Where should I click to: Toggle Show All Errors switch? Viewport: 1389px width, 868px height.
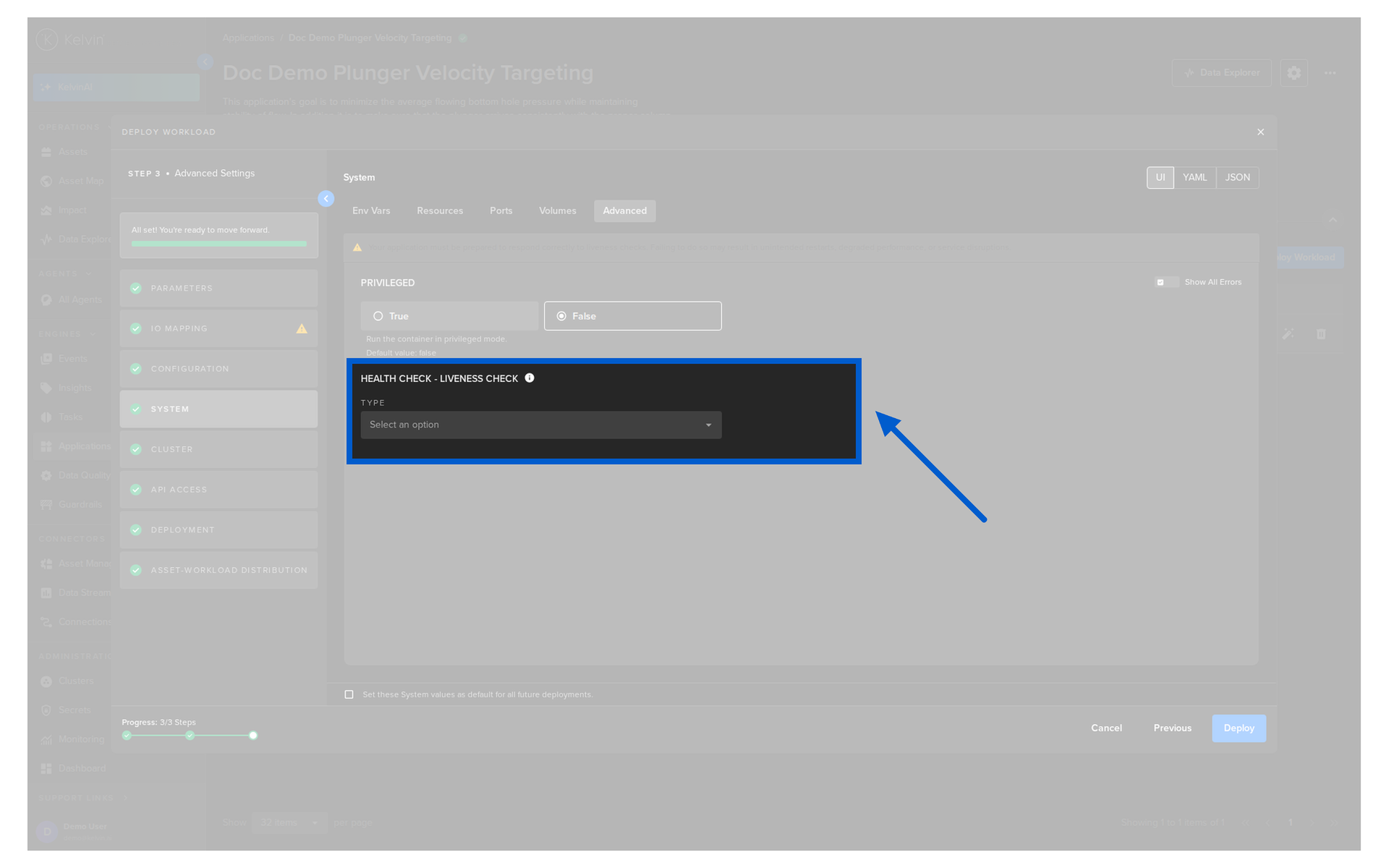pos(1166,282)
